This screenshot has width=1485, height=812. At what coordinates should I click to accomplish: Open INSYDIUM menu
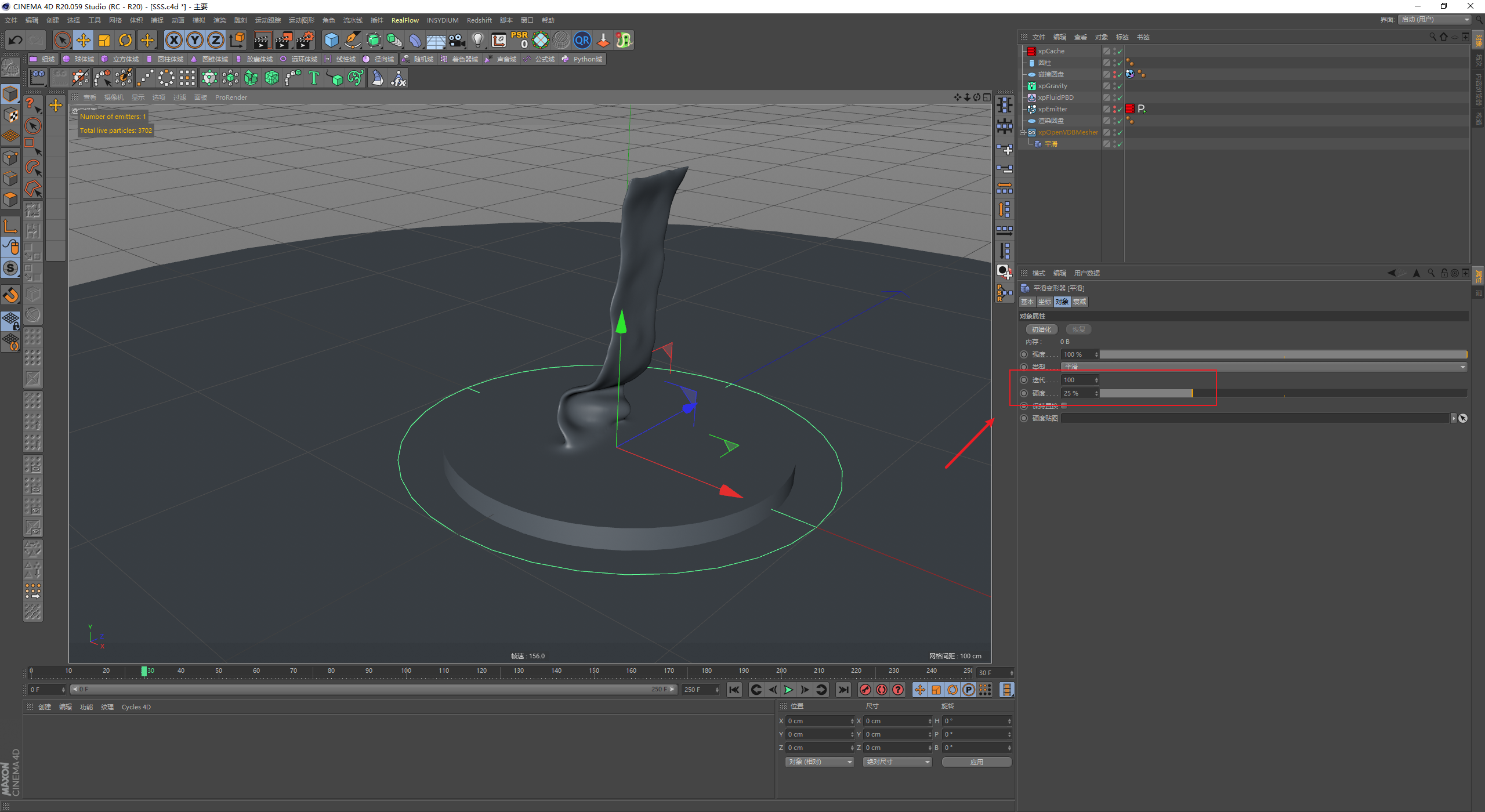tap(443, 20)
